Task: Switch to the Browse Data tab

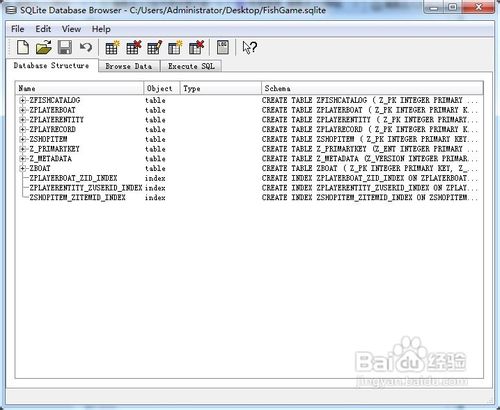Action: coord(129,66)
